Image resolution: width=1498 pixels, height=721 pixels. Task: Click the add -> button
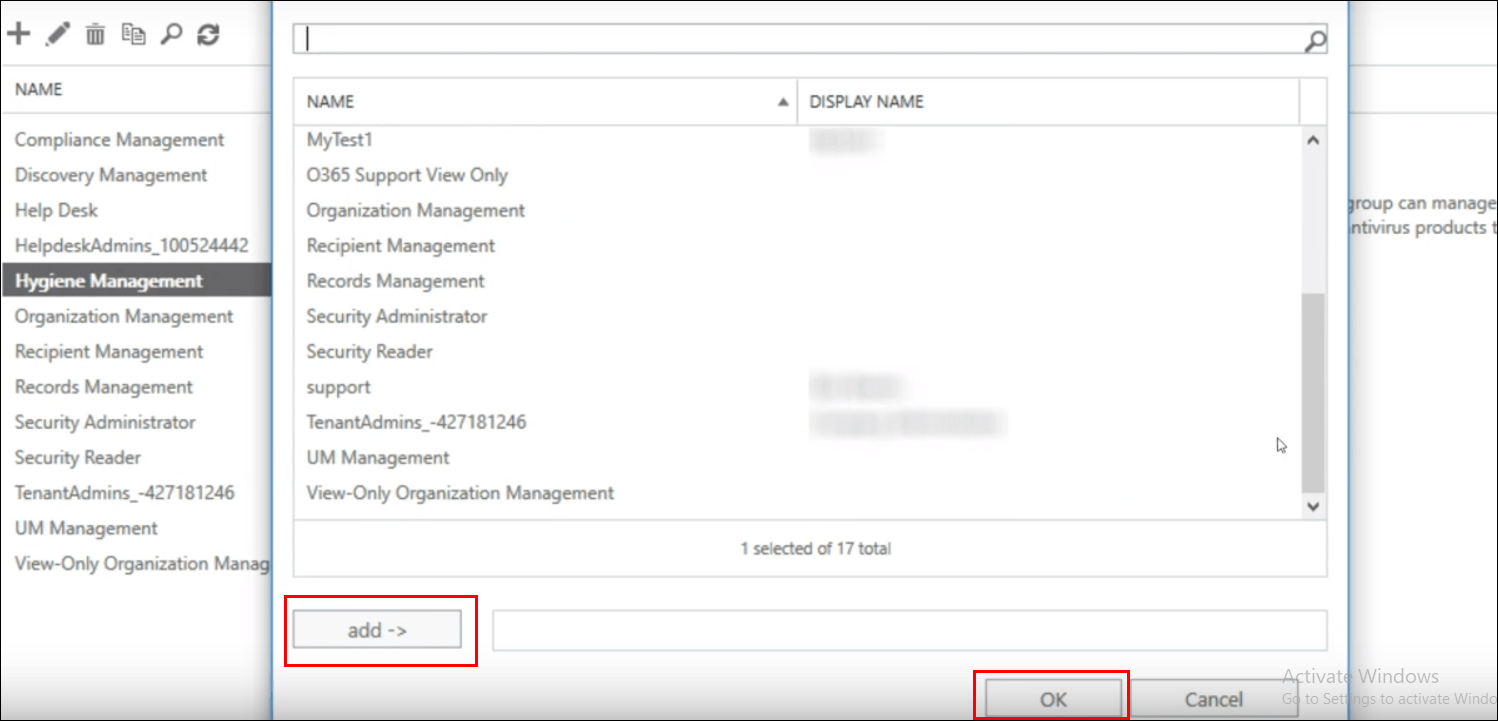379,630
